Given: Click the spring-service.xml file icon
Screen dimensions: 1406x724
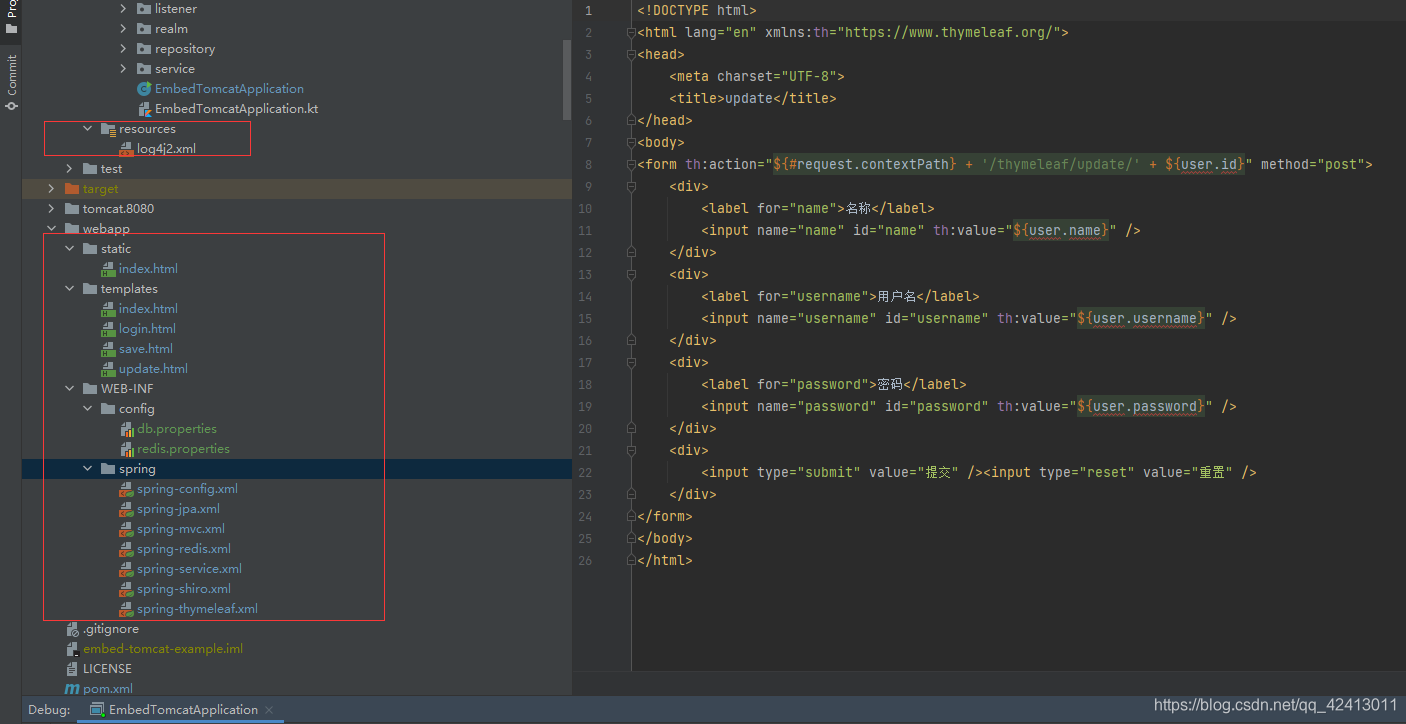Looking at the screenshot, I should click(126, 569).
